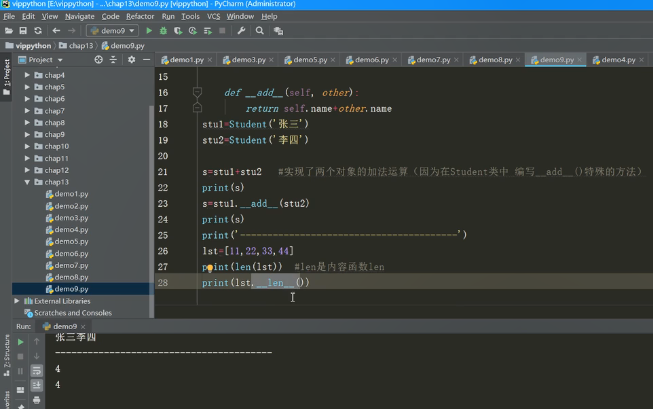Select demo2.py in project tree
Screen dimensions: 653x409
[x=71, y=206]
